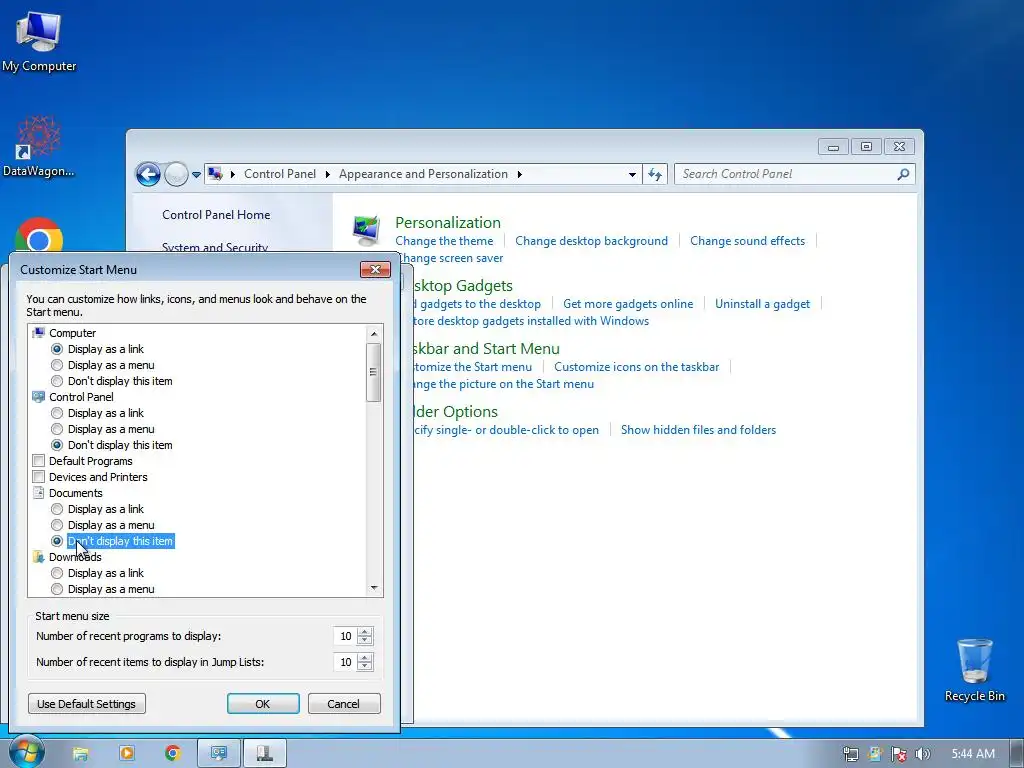The height and width of the screenshot is (768, 1024).
Task: Click the list scroll down arrow
Action: [374, 588]
